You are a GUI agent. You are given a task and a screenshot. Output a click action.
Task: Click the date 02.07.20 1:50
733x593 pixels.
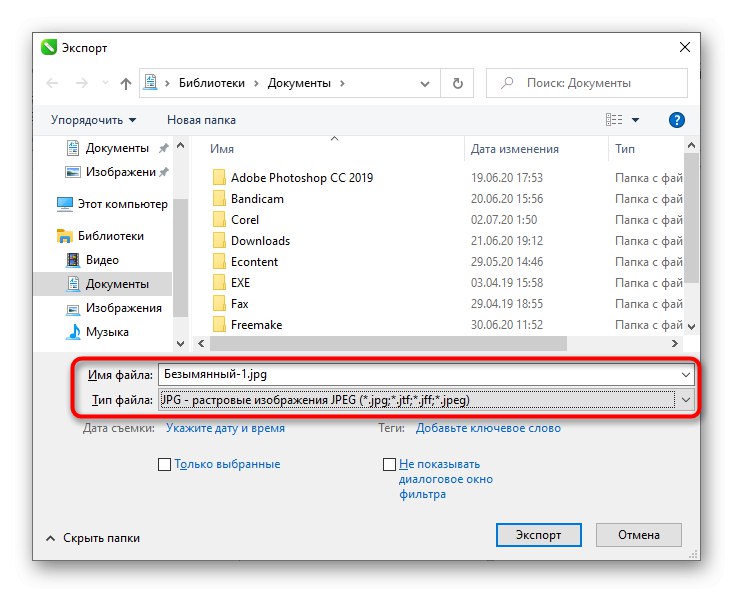click(504, 220)
